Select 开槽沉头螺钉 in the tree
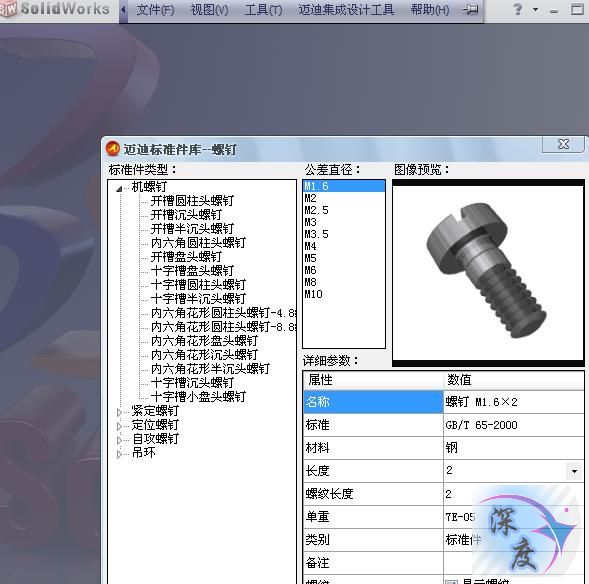589x584 pixels. point(186,215)
